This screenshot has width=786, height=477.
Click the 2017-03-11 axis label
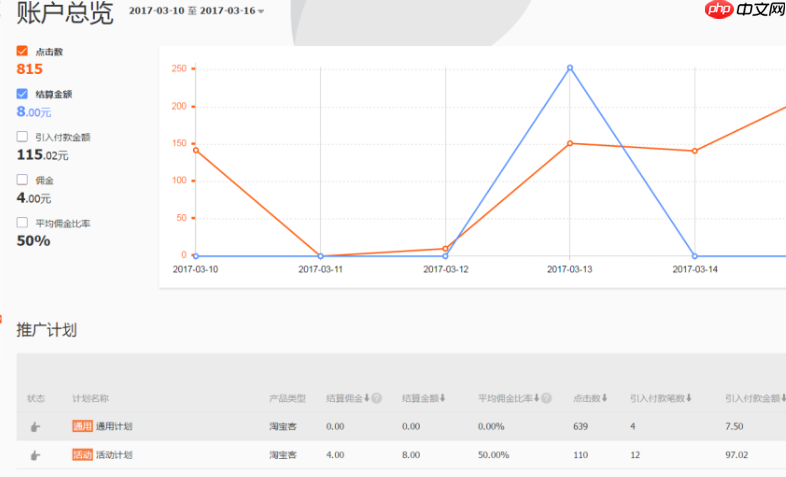[x=320, y=270]
